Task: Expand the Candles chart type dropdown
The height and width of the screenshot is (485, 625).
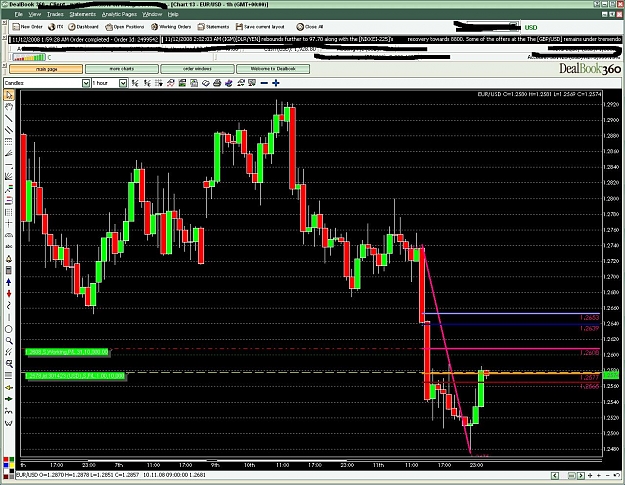Action: pos(86,83)
